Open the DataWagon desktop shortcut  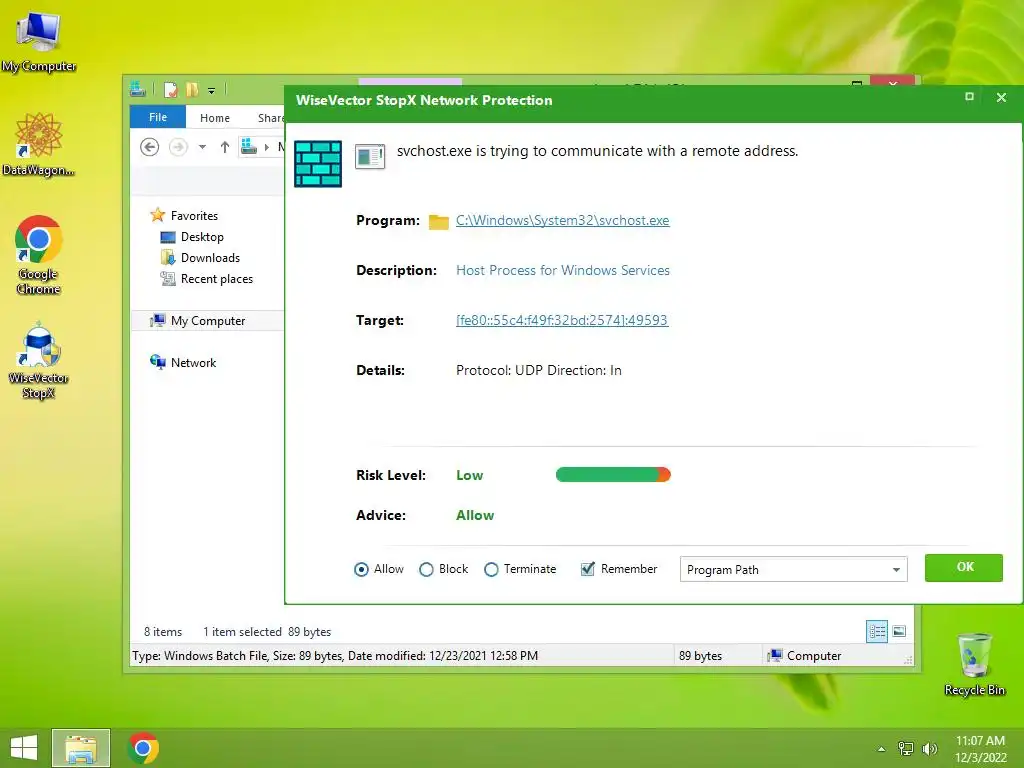point(39,144)
